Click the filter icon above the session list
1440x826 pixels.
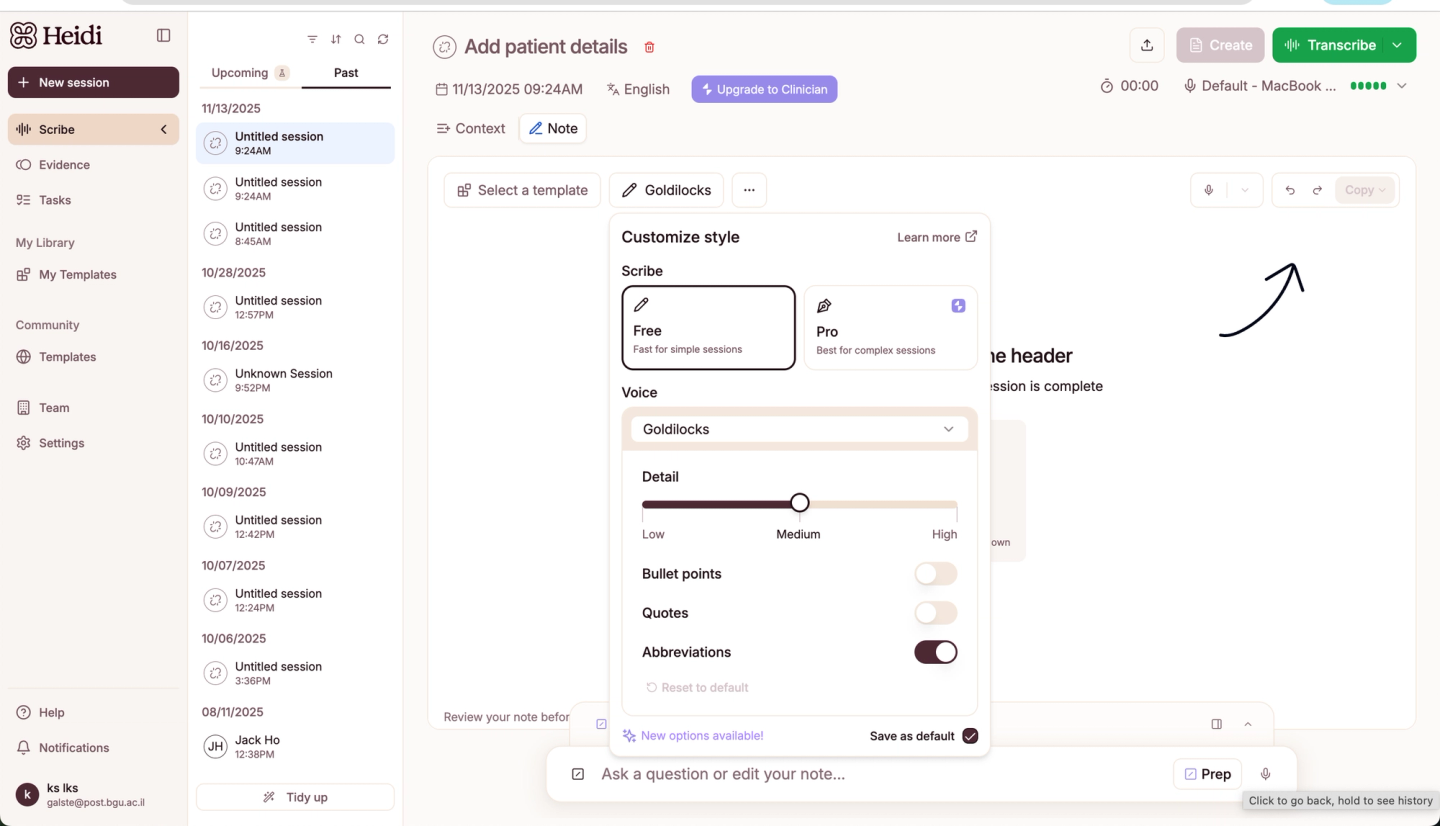pyautogui.click(x=312, y=39)
